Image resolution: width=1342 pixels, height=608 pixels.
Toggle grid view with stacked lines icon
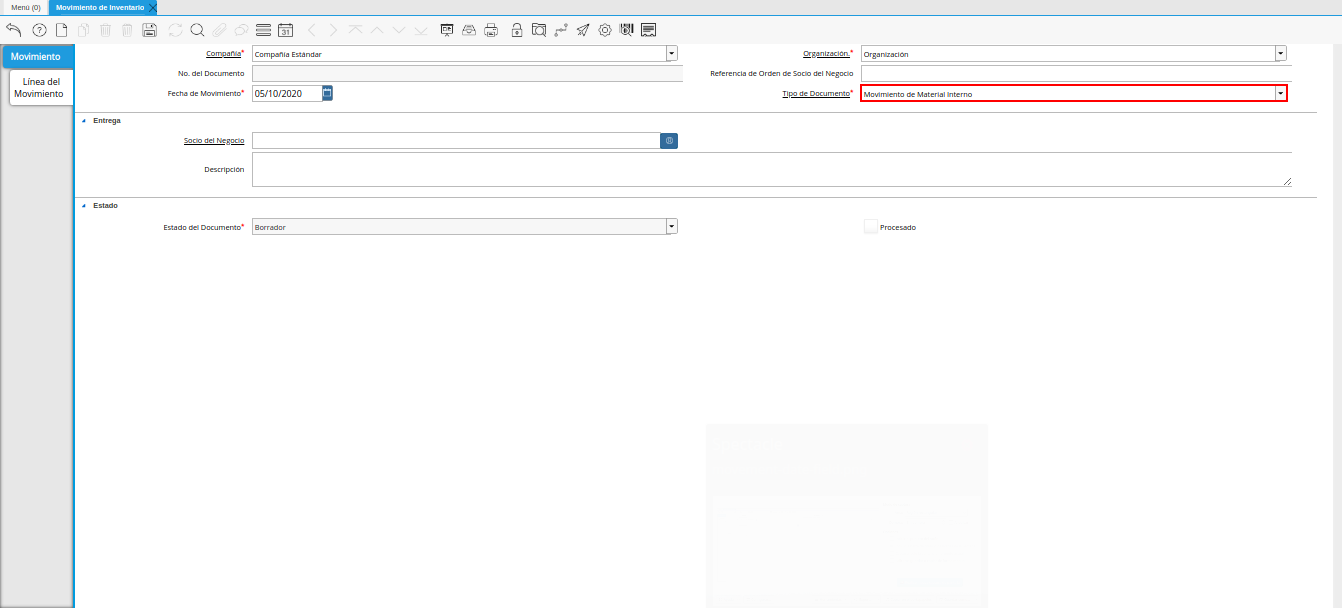264,30
